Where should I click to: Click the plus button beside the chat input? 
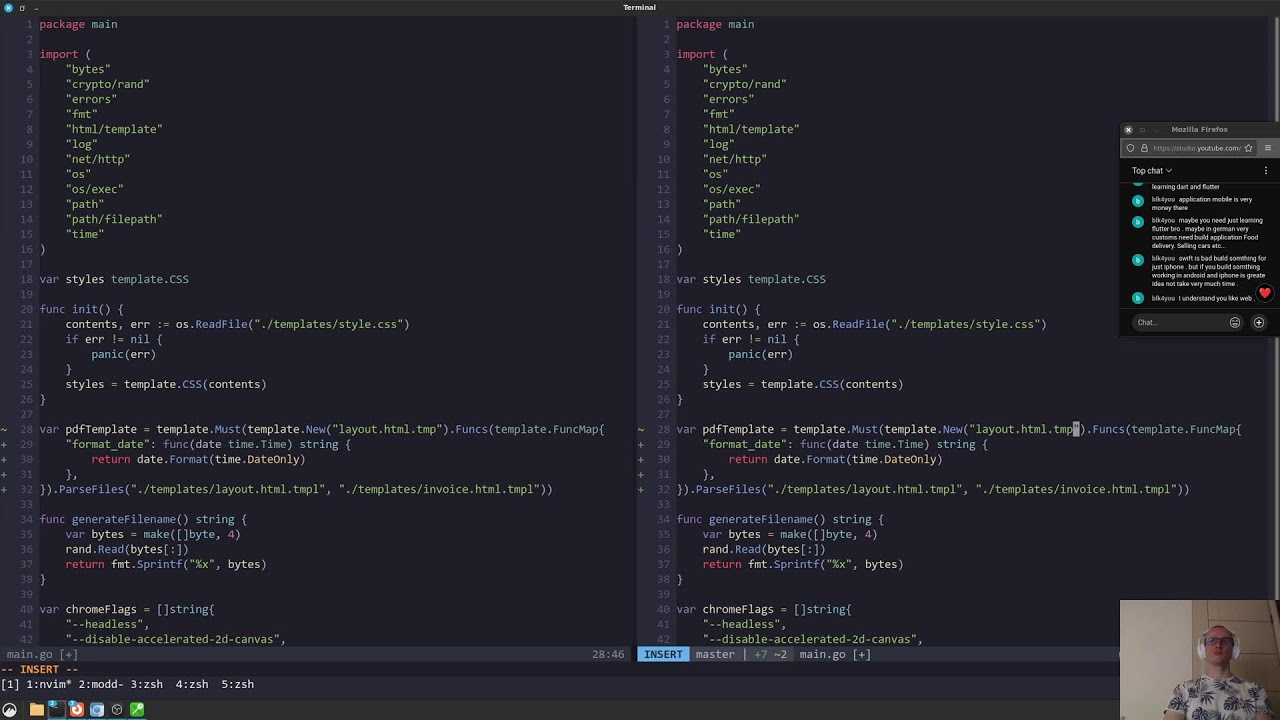(x=1259, y=322)
